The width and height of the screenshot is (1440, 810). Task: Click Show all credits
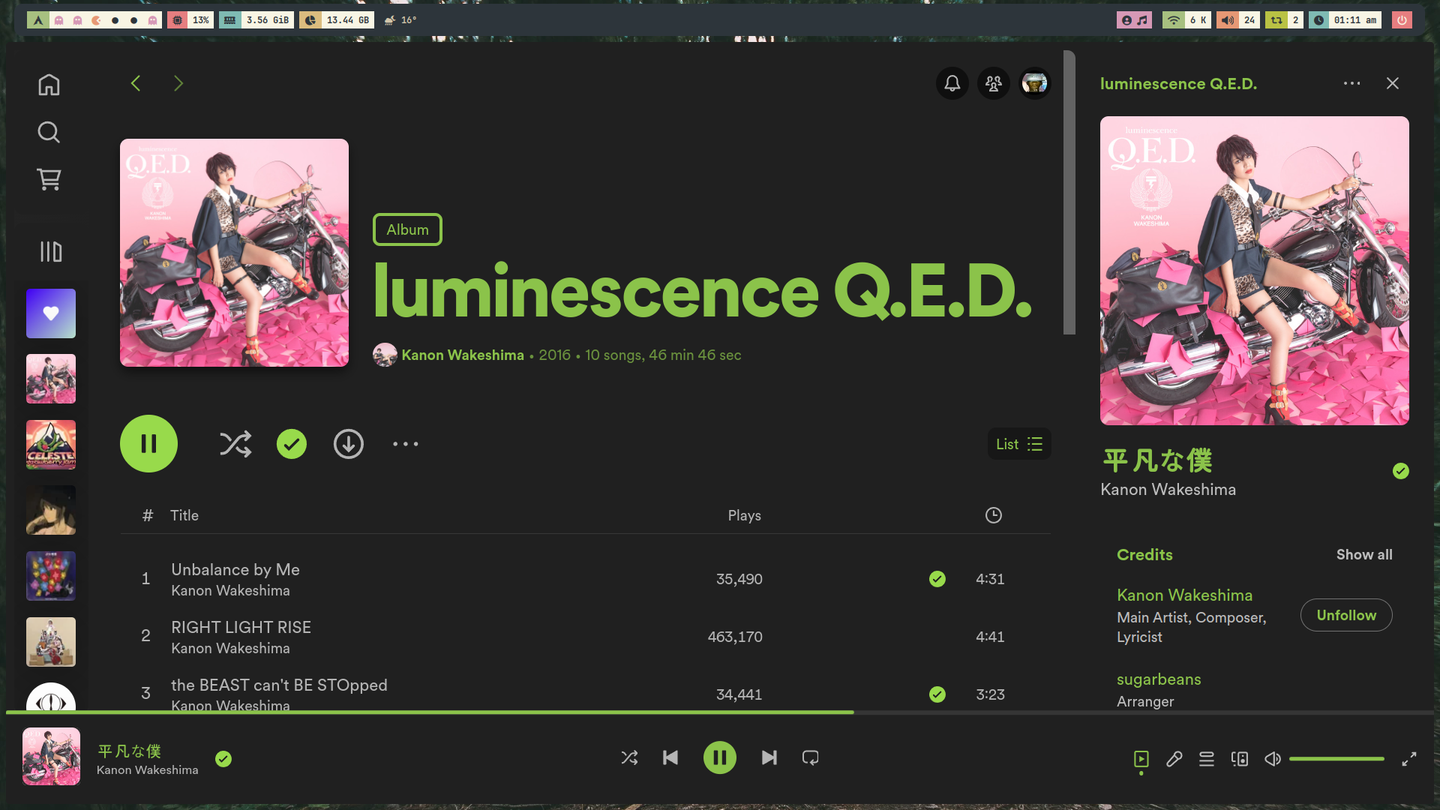pos(1364,555)
